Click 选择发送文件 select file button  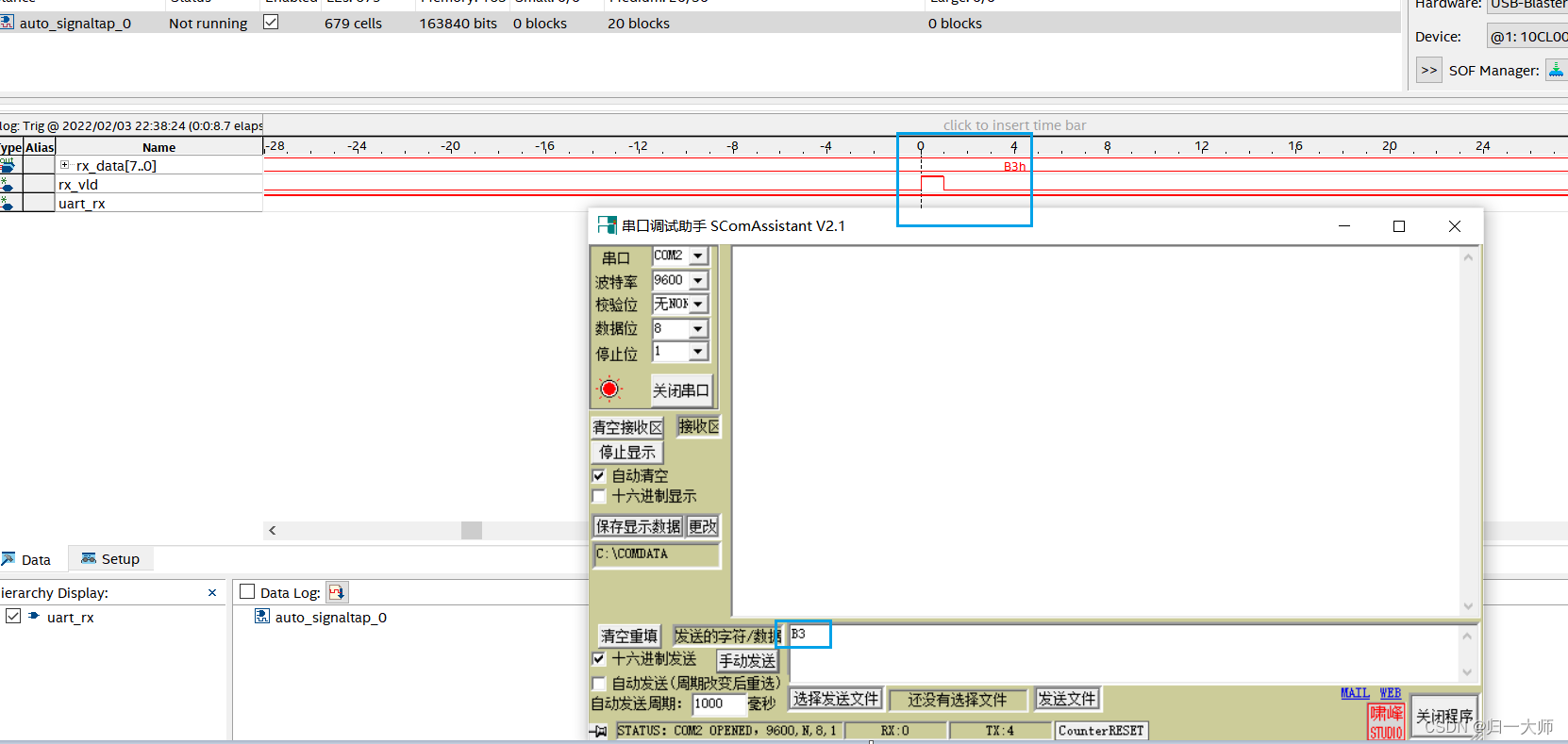point(836,699)
